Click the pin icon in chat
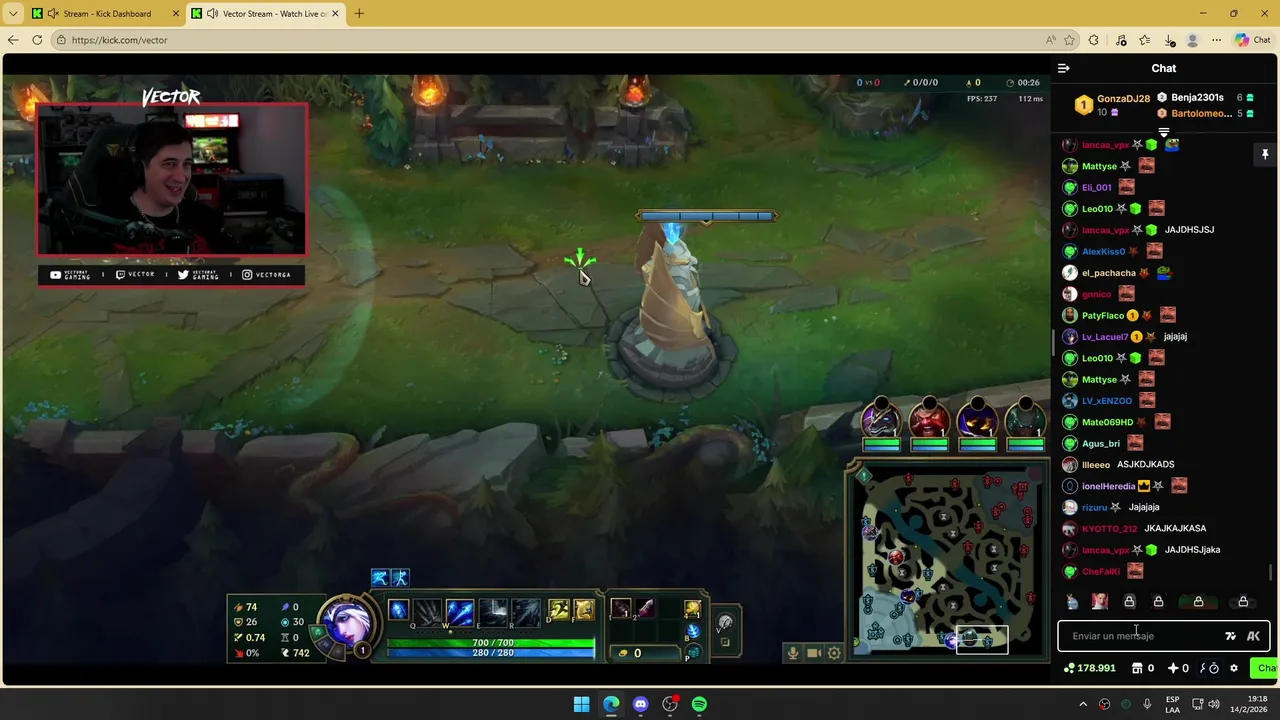1280x720 pixels. 1265,154
